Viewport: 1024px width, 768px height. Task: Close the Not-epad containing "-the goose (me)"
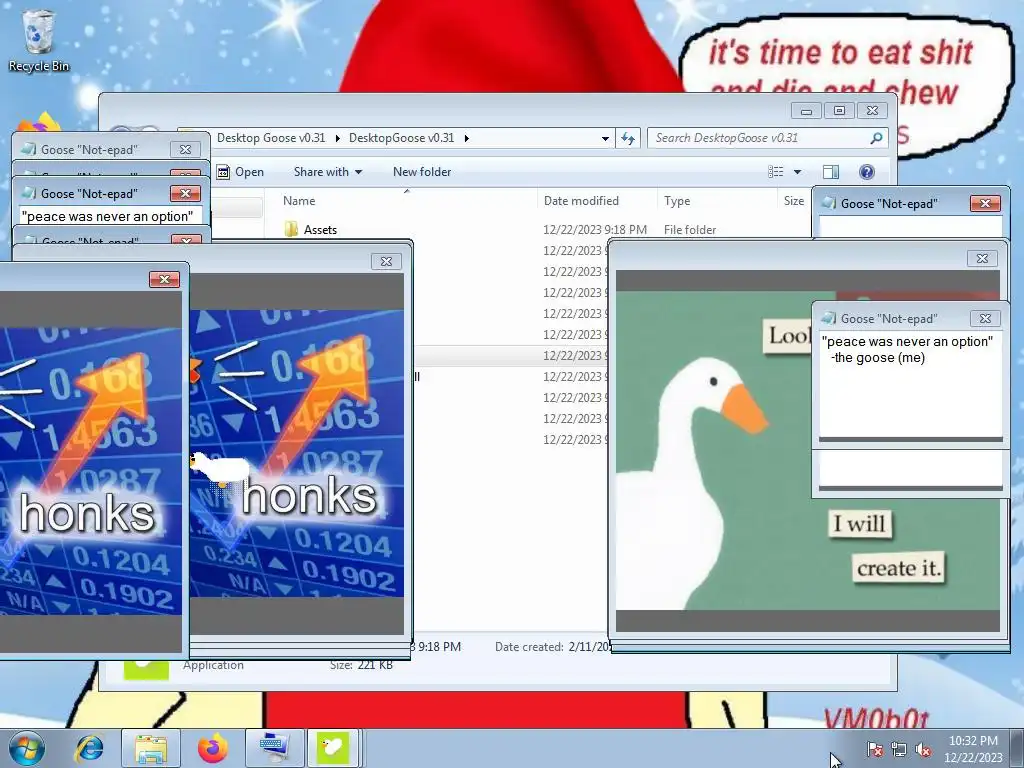(x=985, y=318)
